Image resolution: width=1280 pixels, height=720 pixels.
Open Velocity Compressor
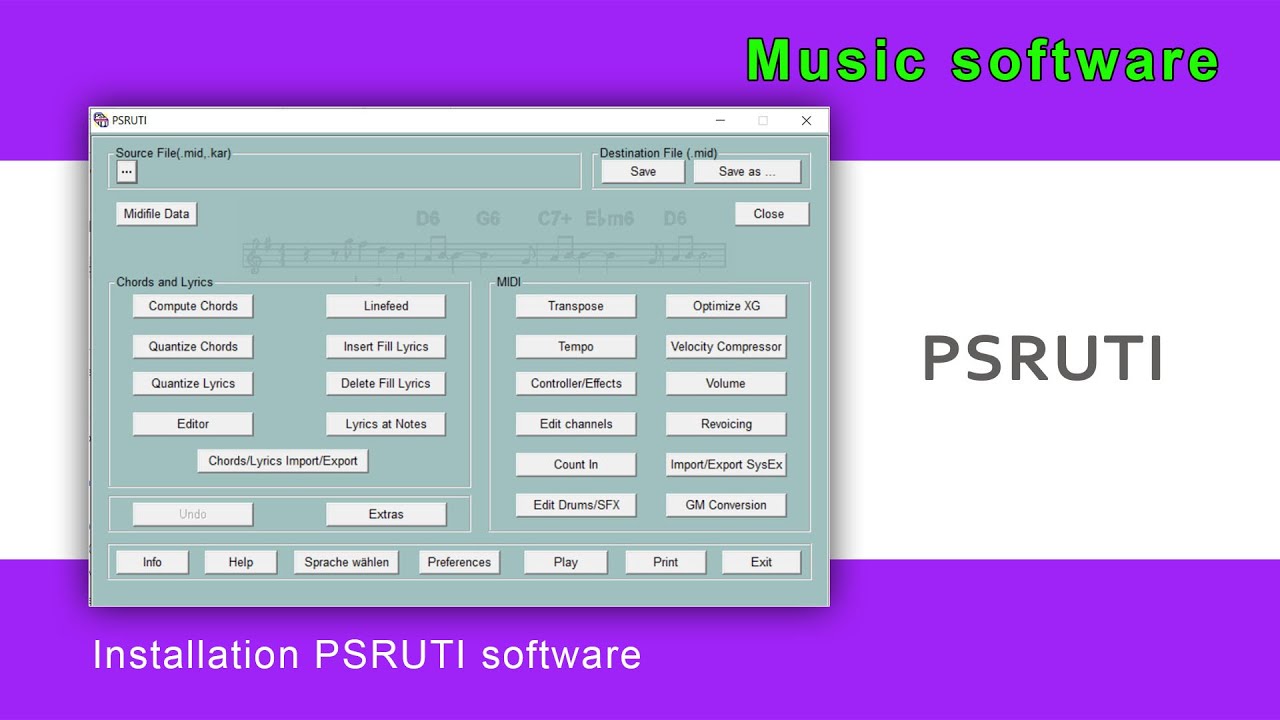coord(726,347)
